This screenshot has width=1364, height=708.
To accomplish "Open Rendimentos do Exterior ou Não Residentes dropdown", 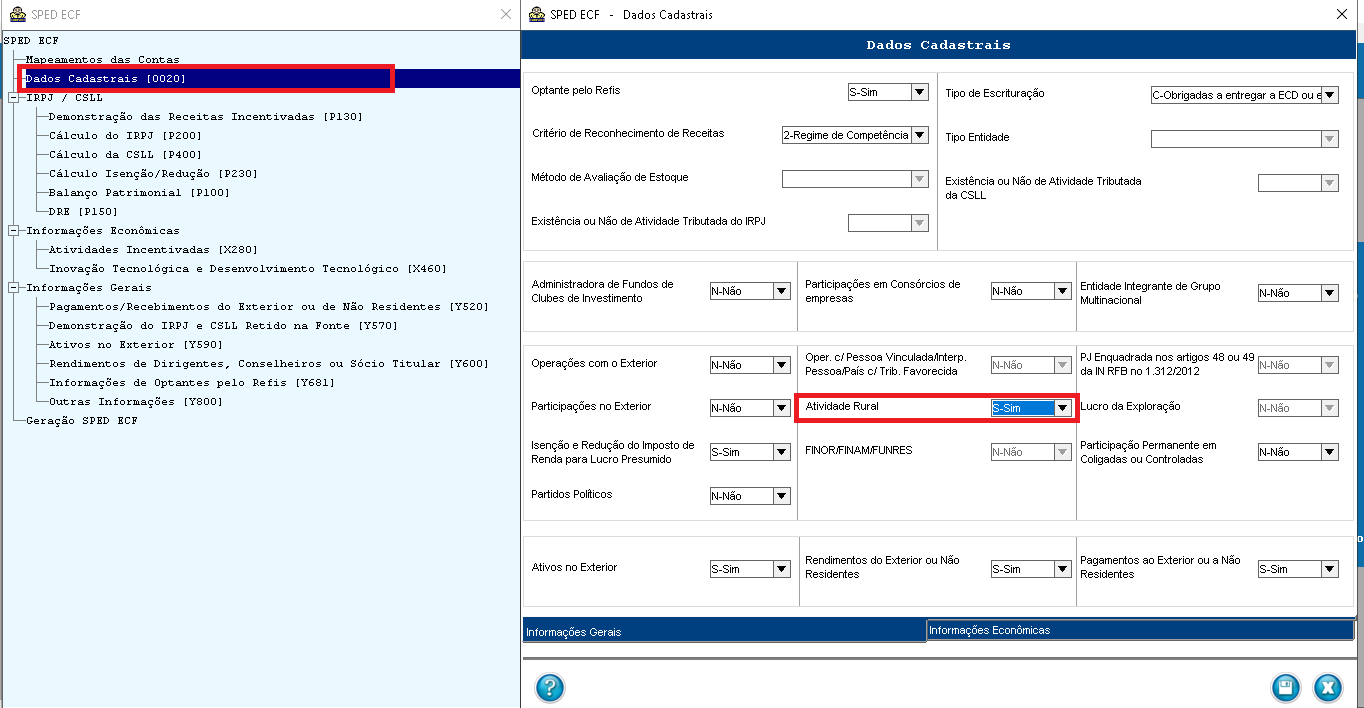I will click(1063, 569).
